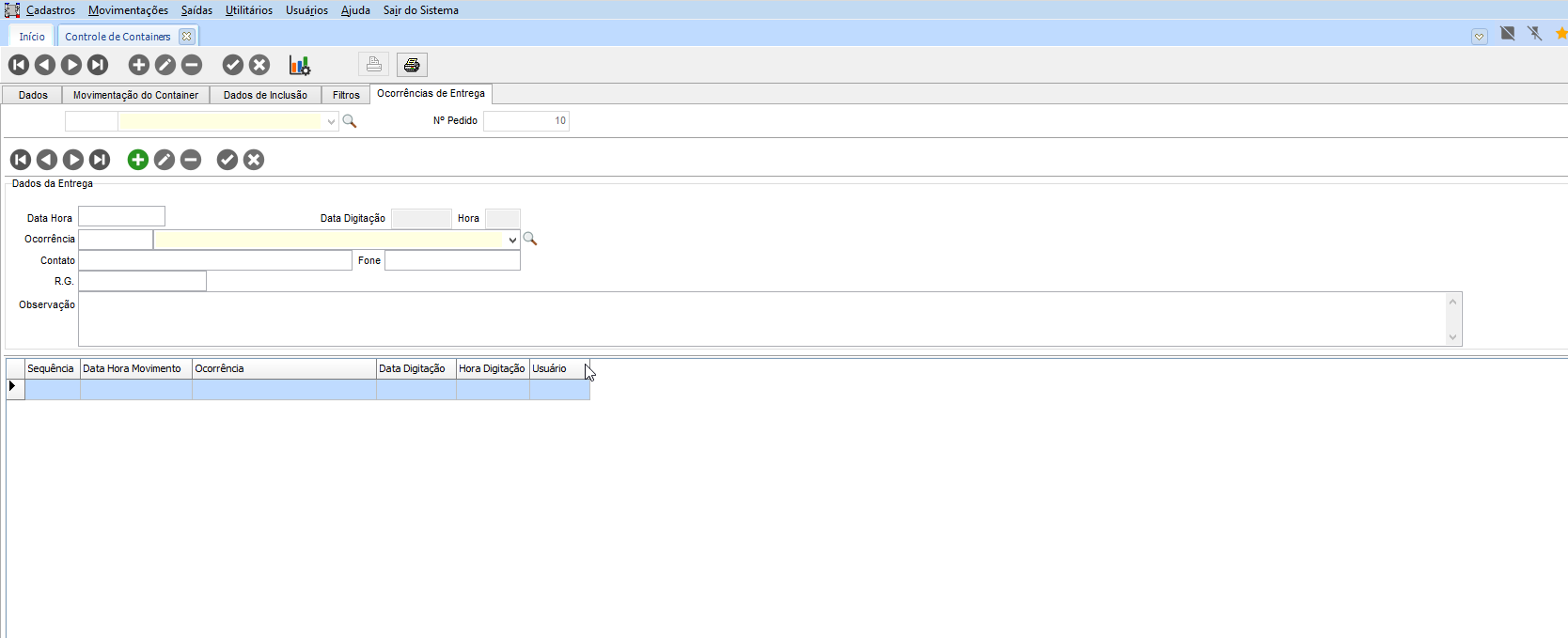
Task: Switch to the Dados tab
Action: [33, 95]
